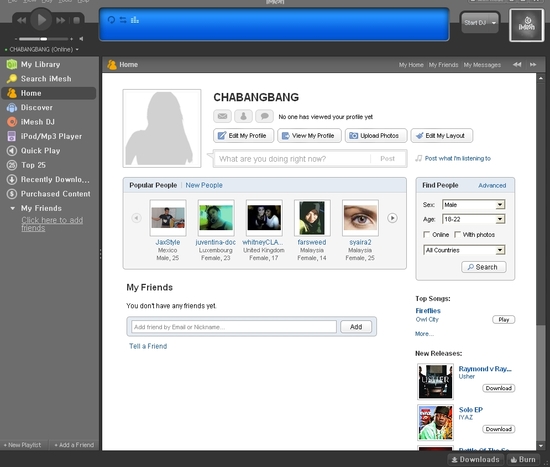This screenshot has height=467, width=550.
Task: Enable the With photos checkbox
Action: pyautogui.click(x=457, y=234)
